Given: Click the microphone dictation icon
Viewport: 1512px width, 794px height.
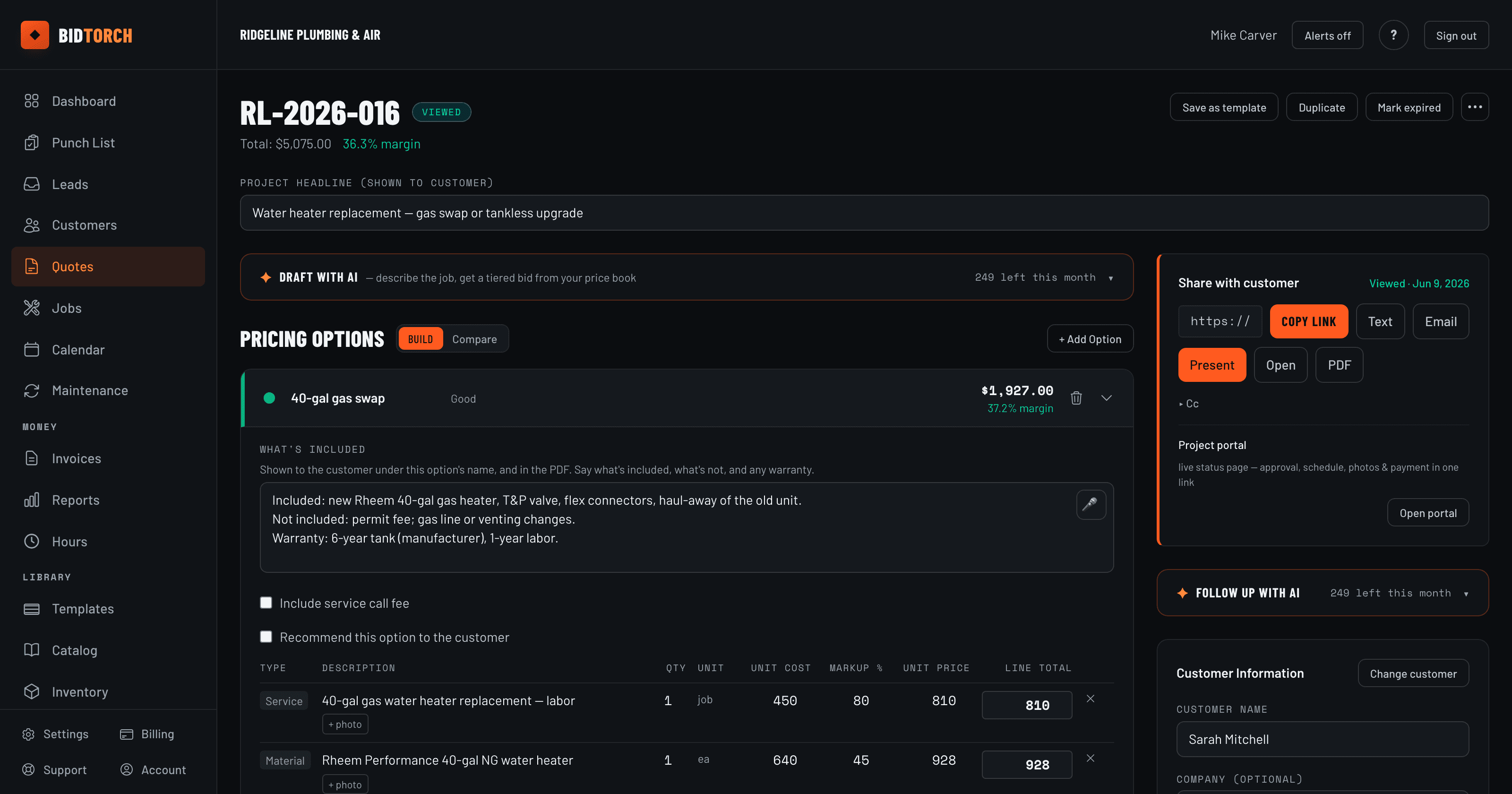Looking at the screenshot, I should point(1091,504).
